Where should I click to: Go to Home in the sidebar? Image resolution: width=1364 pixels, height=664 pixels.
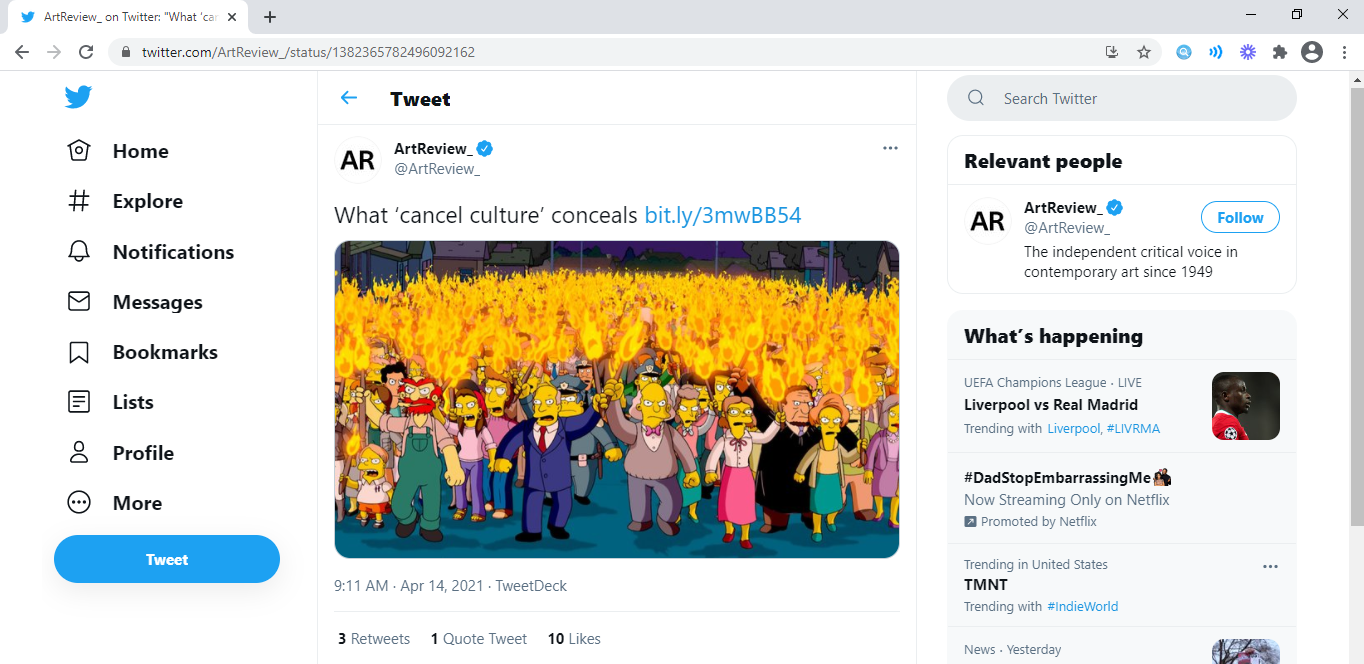117,151
